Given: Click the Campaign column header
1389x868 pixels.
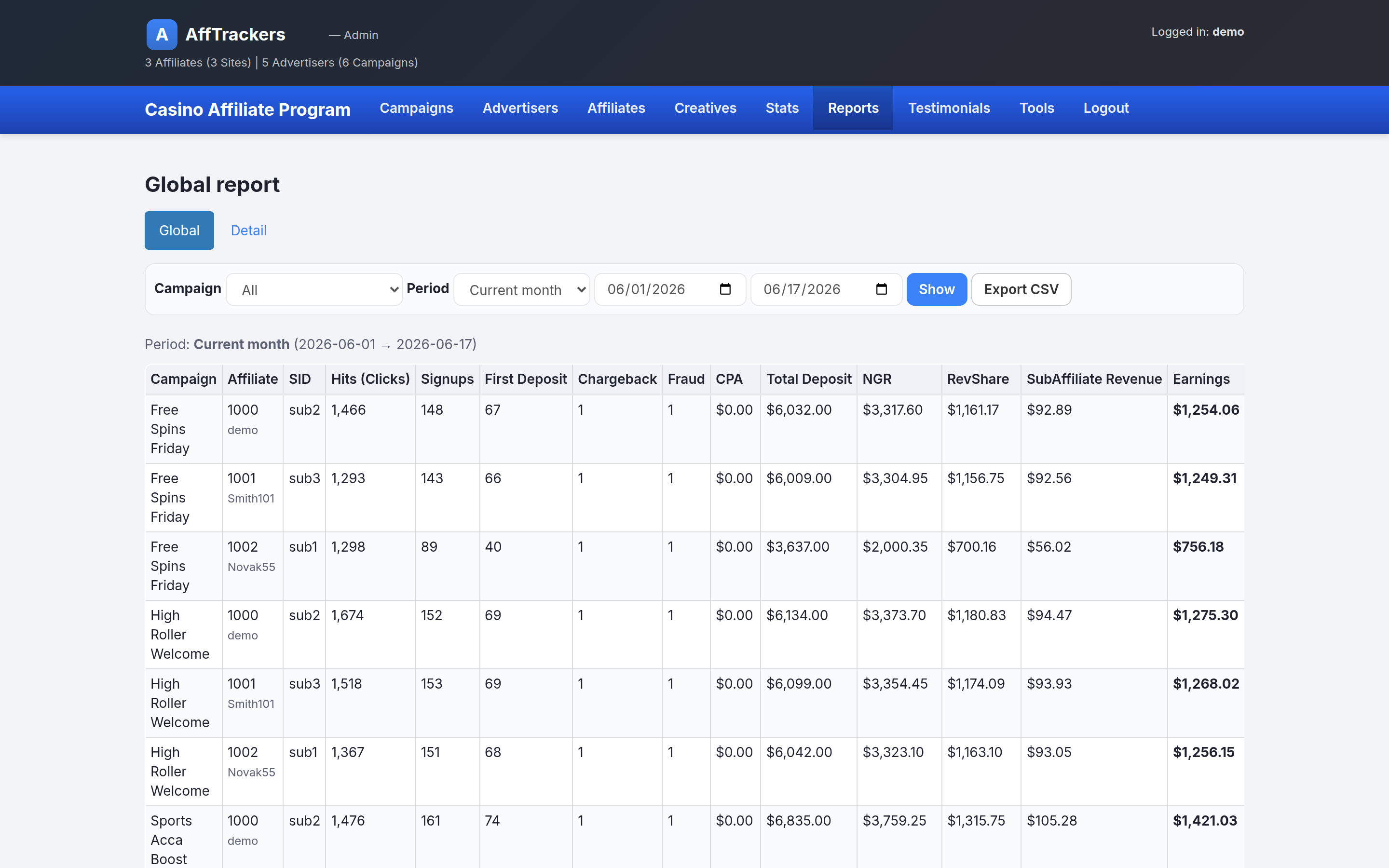Looking at the screenshot, I should (183, 379).
